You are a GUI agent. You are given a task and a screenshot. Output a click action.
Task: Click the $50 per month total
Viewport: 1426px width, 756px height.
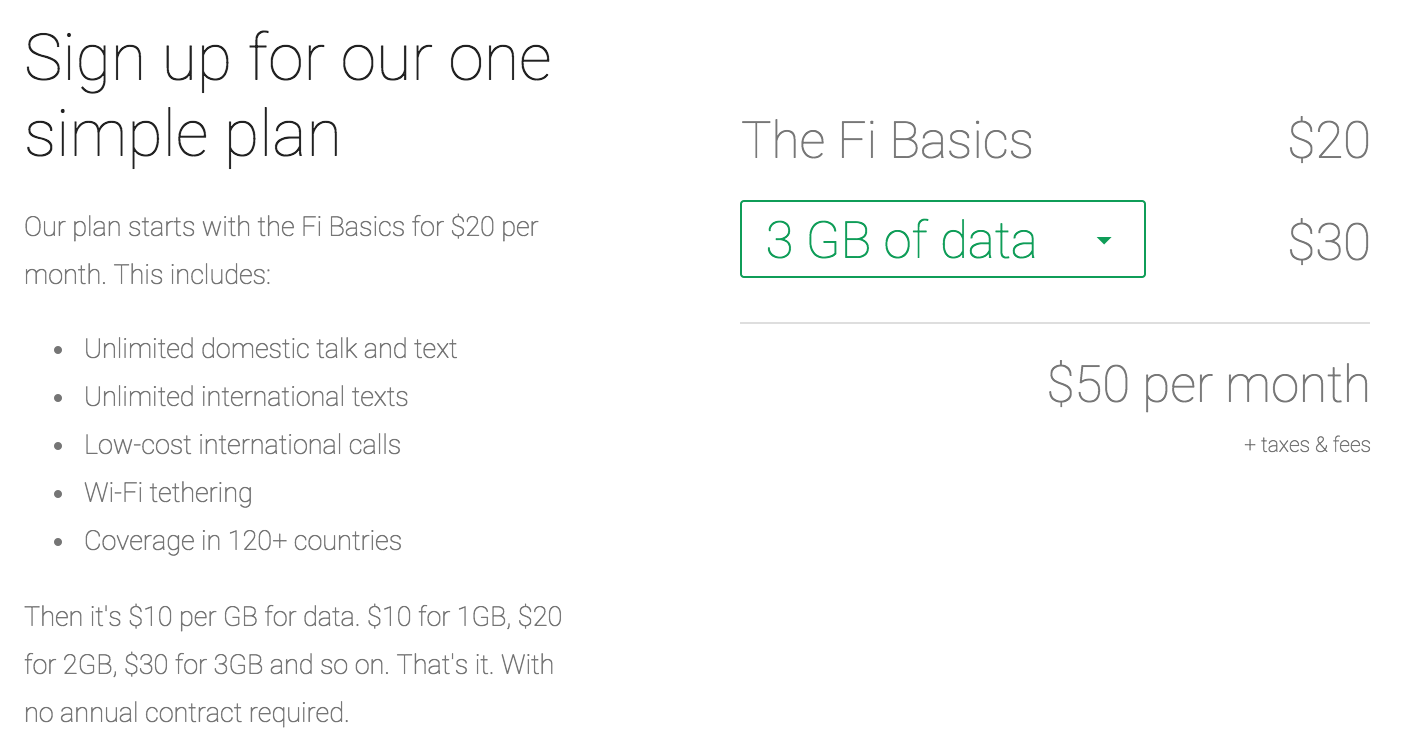[x=1208, y=385]
